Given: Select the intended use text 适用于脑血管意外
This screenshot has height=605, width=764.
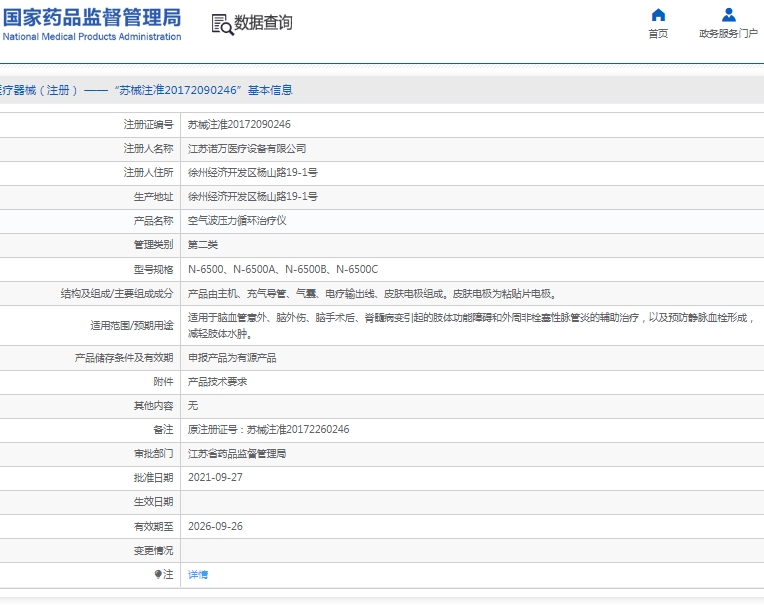Looking at the screenshot, I should click(x=471, y=325).
